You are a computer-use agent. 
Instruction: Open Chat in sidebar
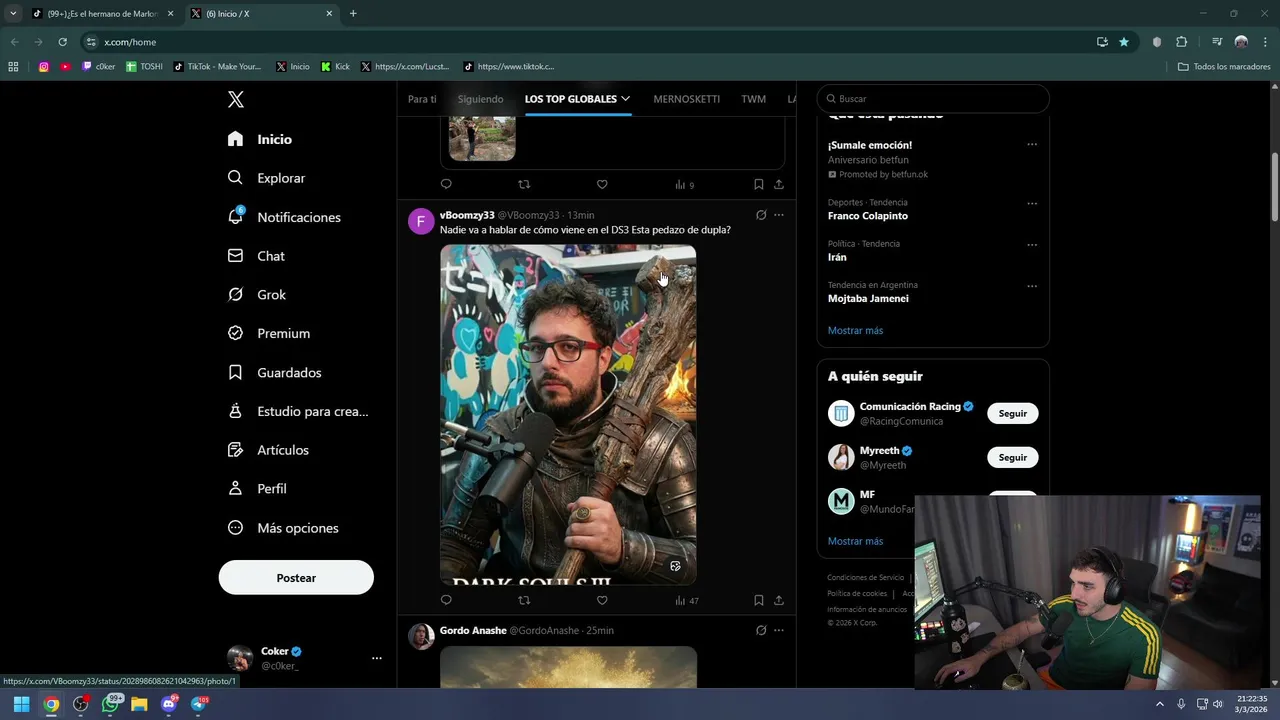pyautogui.click(x=256, y=256)
